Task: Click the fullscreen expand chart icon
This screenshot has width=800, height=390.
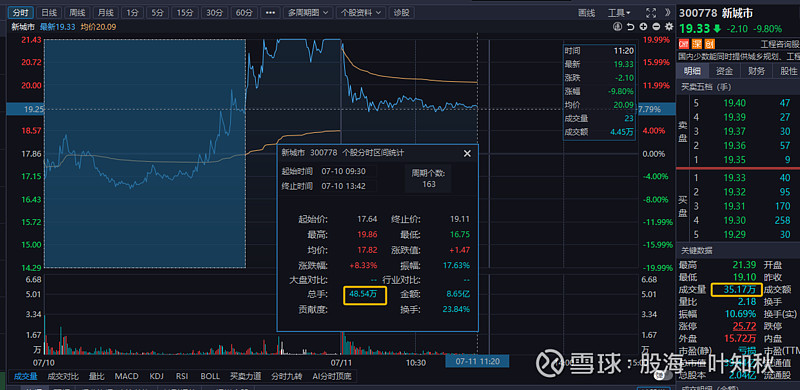Action: (651, 13)
